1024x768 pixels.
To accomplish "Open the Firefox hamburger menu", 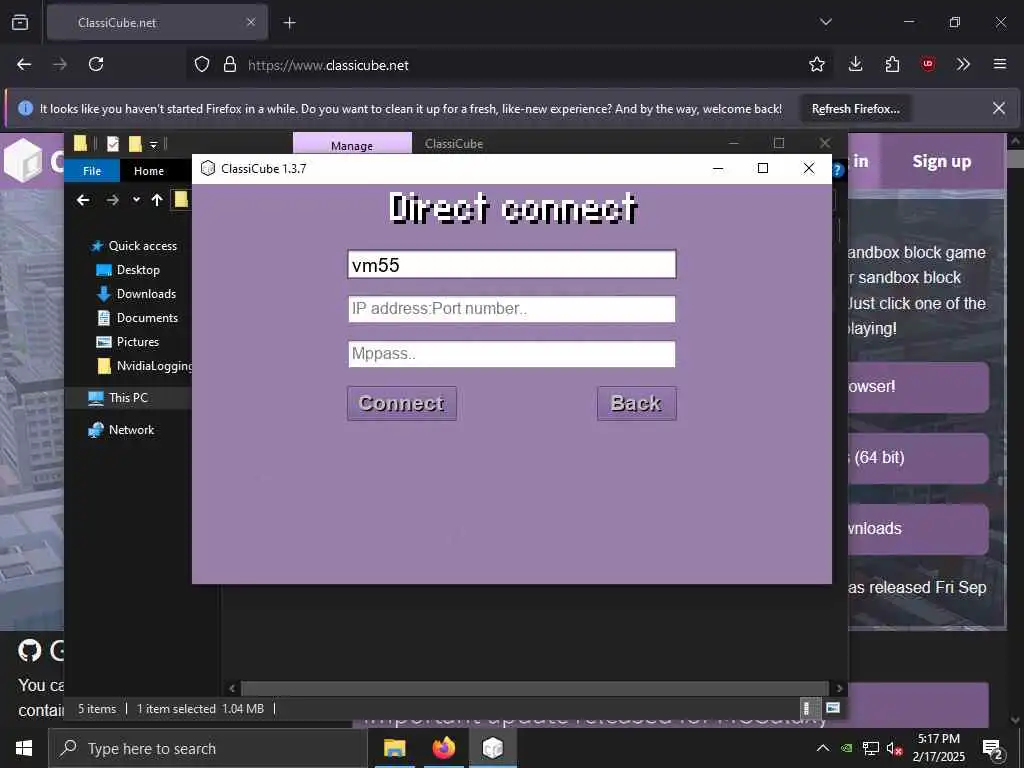I will (1000, 65).
